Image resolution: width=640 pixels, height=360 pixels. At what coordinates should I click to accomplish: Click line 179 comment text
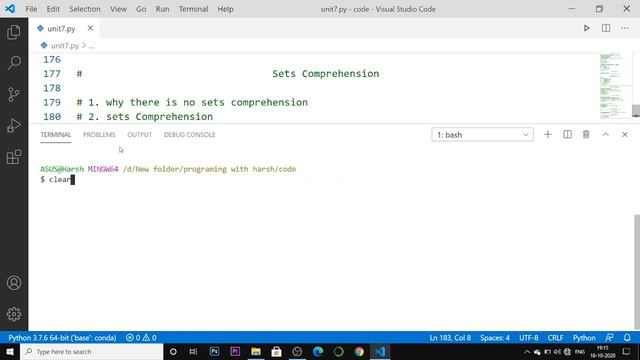pos(192,102)
